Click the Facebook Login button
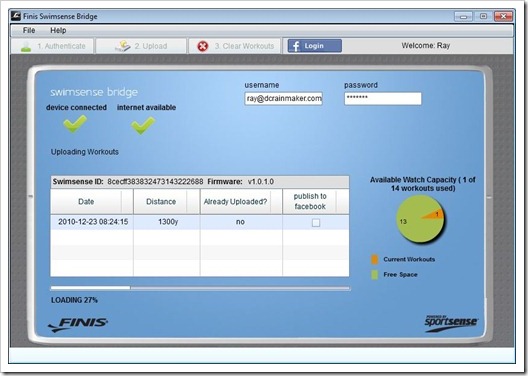Image resolution: width=528 pixels, height=376 pixels. pyautogui.click(x=315, y=46)
